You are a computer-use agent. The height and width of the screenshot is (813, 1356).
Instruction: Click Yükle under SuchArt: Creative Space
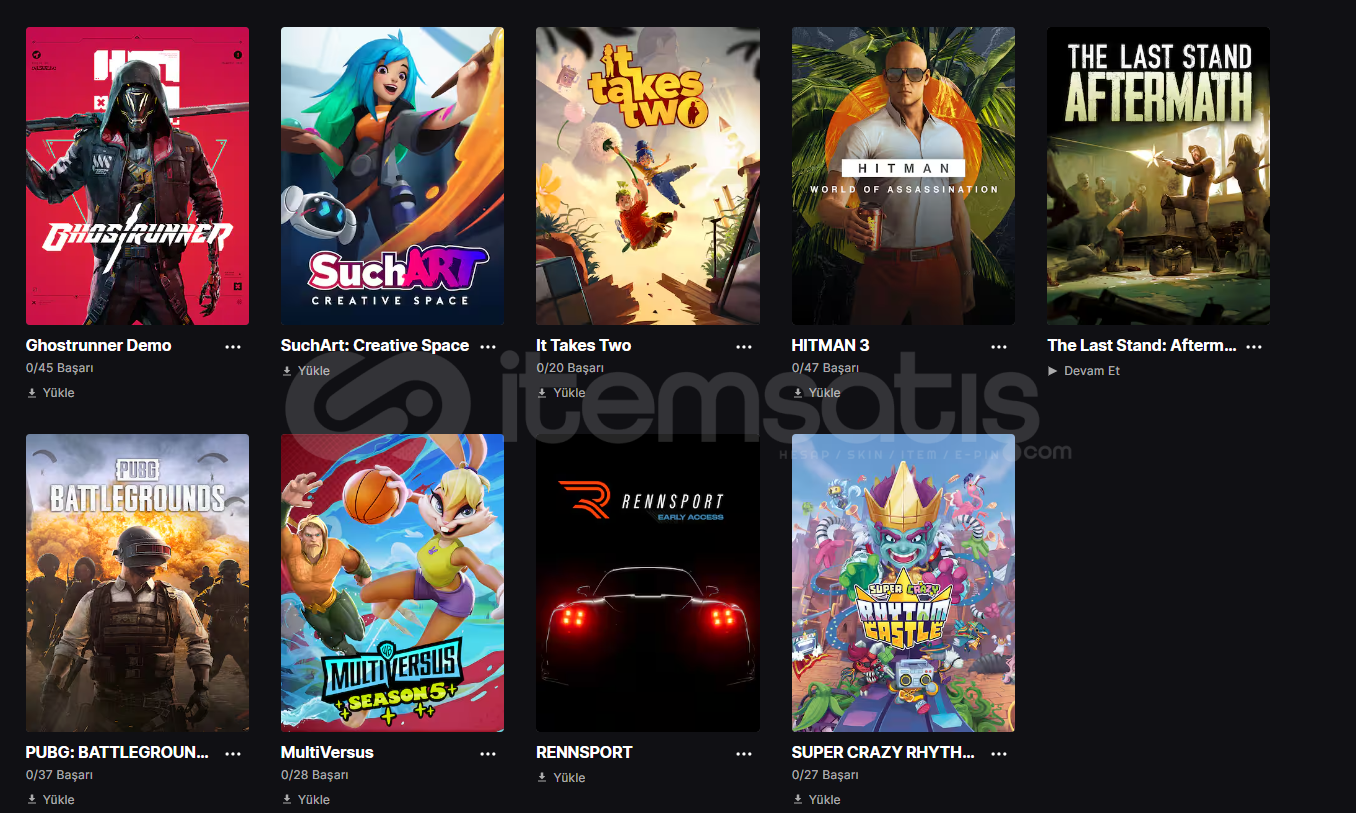(306, 371)
